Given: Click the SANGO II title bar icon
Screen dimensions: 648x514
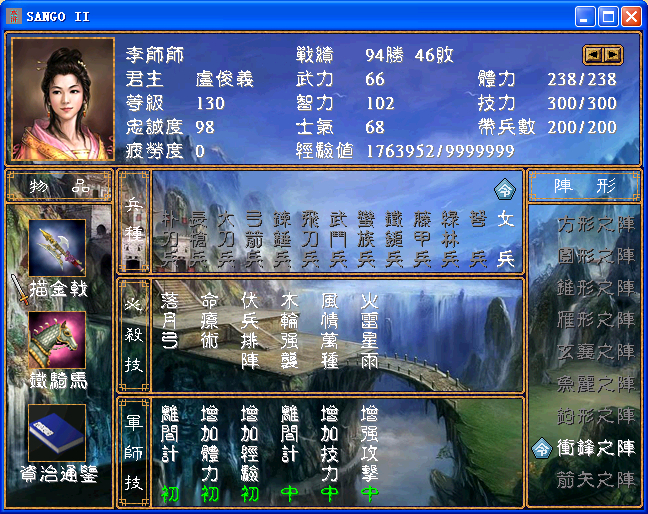Looking at the screenshot, I should pyautogui.click(x=13, y=17).
